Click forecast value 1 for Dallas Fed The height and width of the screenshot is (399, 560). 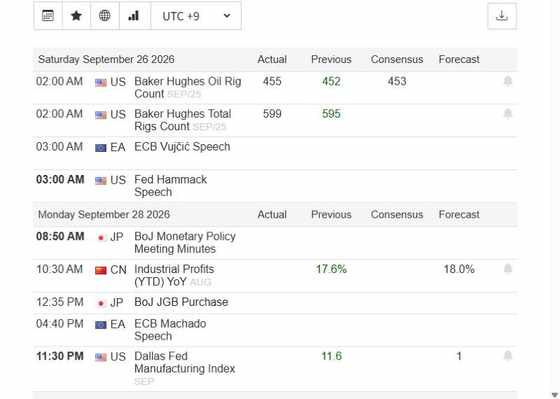[459, 356]
